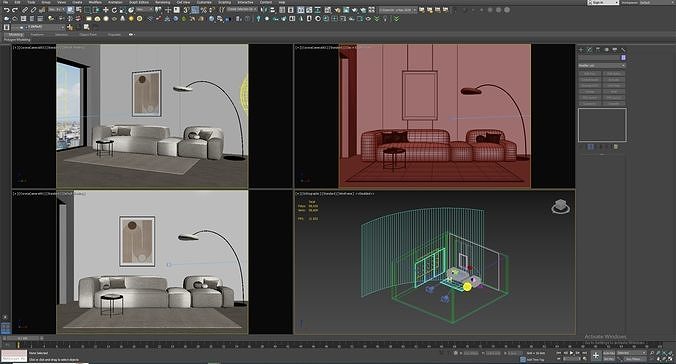Open the Rendered Frame Window icon
The height and width of the screenshot is (364, 676).
click(x=346, y=9)
